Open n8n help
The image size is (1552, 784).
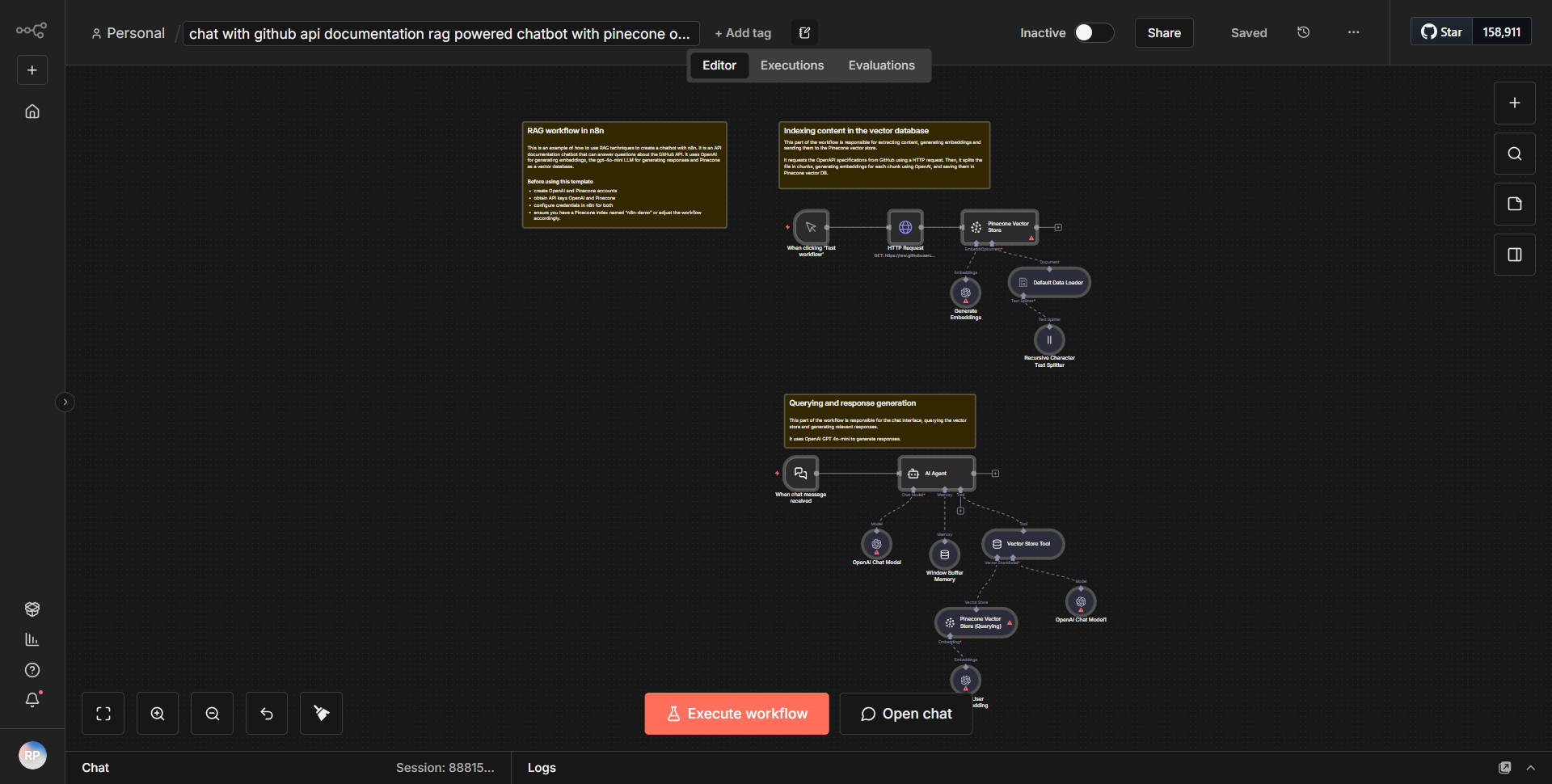32,670
